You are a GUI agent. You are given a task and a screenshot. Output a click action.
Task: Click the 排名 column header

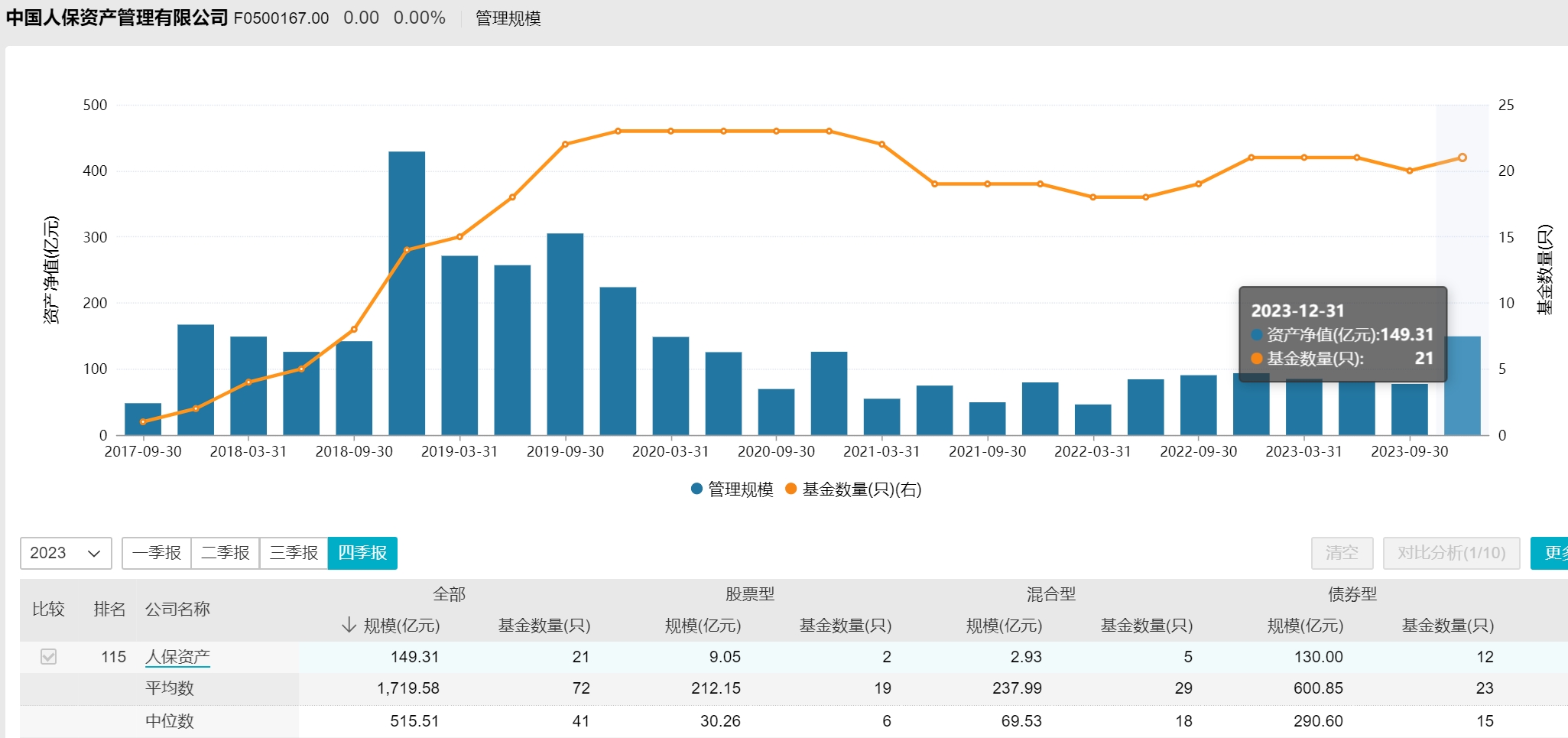click(x=109, y=610)
